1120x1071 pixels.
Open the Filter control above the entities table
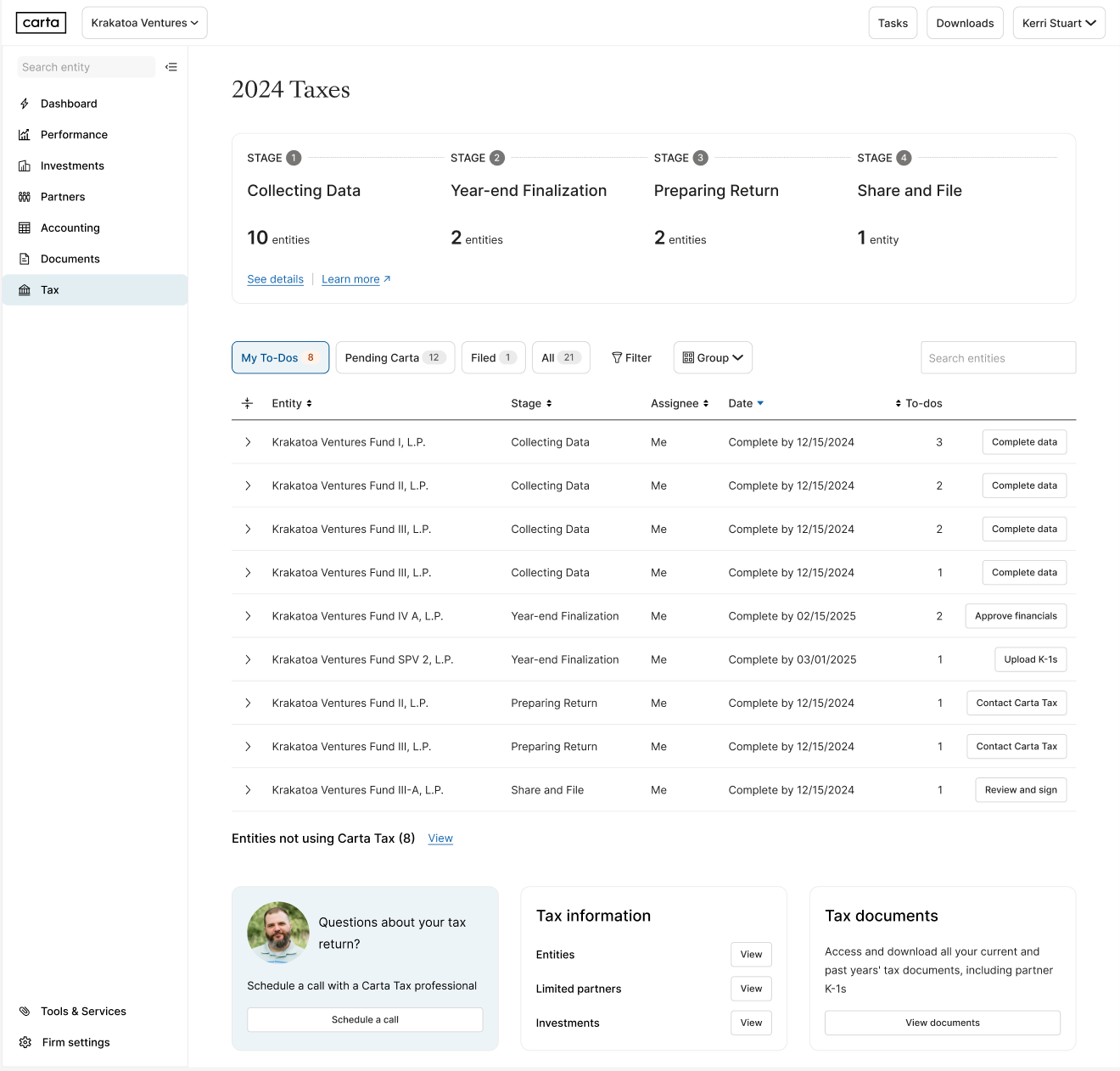[631, 357]
